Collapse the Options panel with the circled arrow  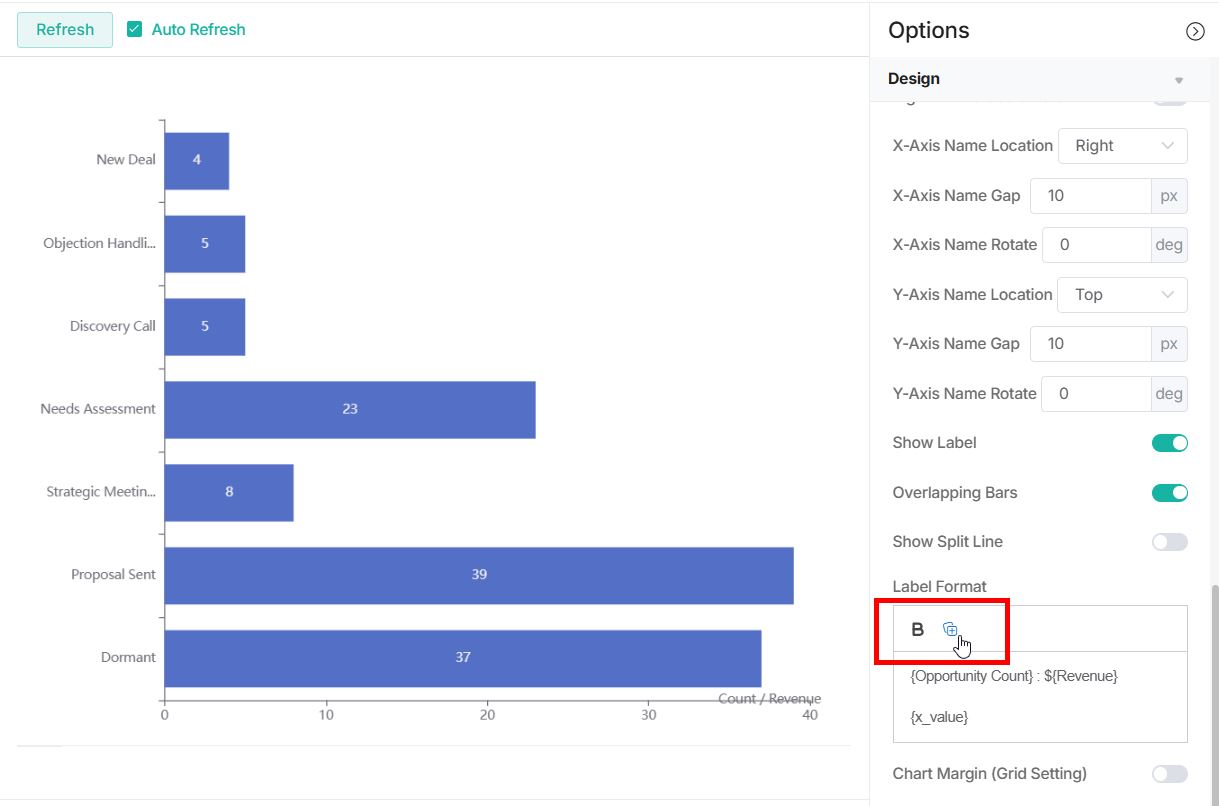pos(1195,31)
